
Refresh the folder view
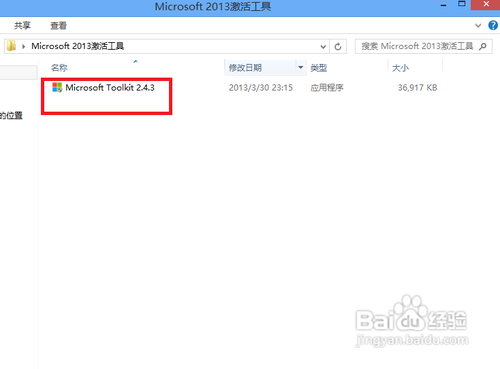[x=338, y=47]
